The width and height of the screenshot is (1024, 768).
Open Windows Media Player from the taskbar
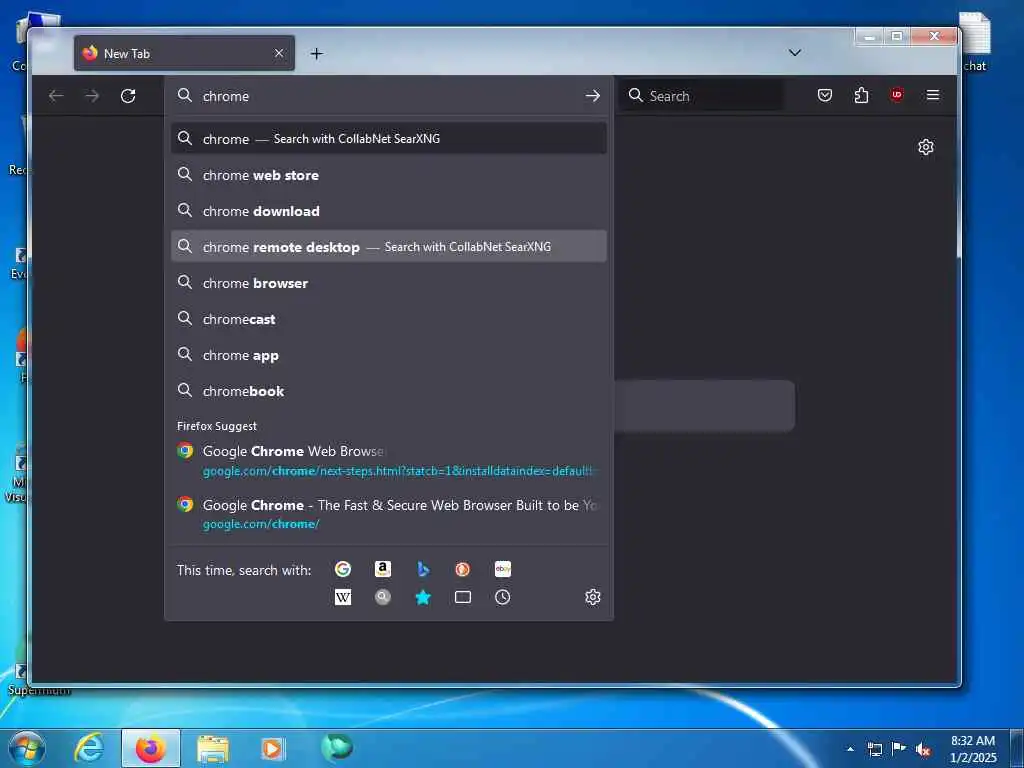pos(273,748)
